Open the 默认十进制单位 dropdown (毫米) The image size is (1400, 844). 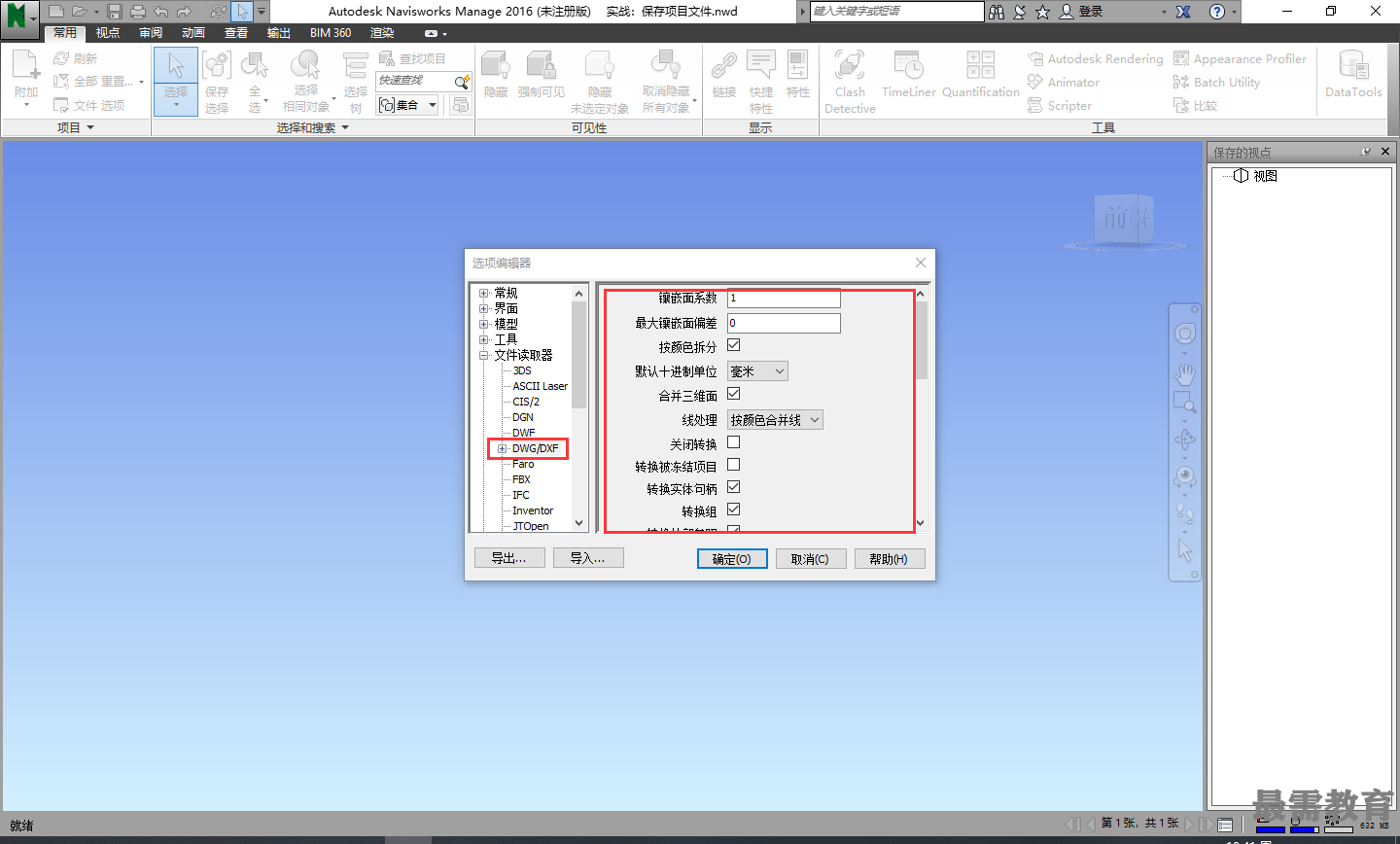point(757,371)
